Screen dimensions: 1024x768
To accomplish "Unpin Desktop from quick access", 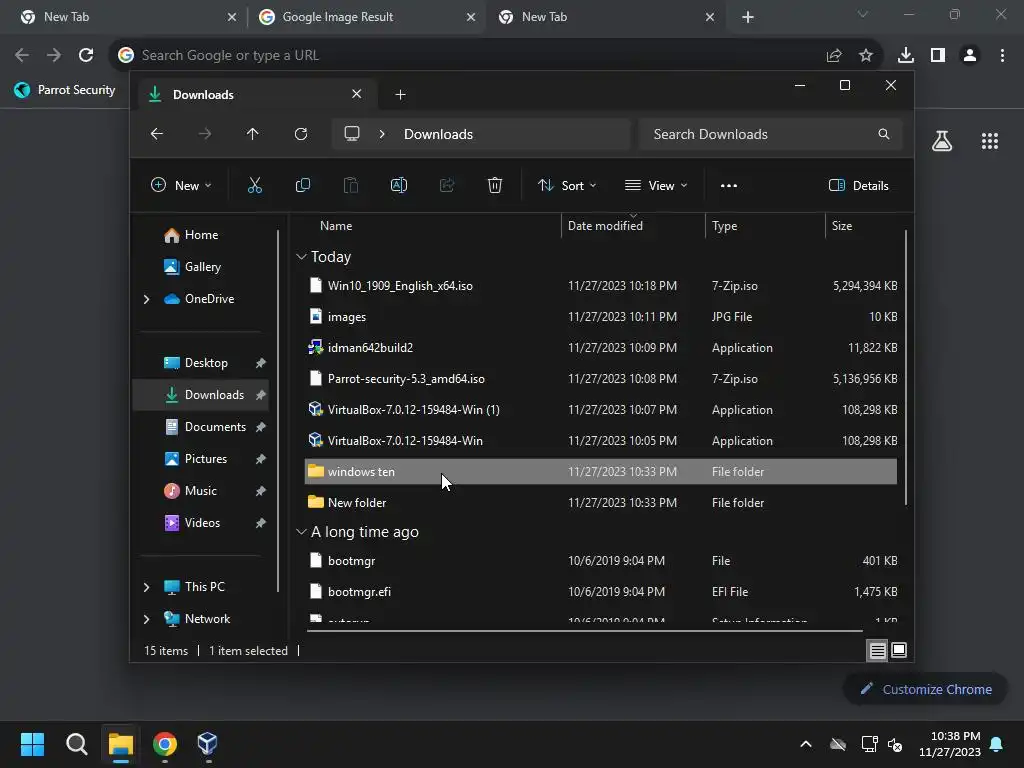I will pos(261,363).
